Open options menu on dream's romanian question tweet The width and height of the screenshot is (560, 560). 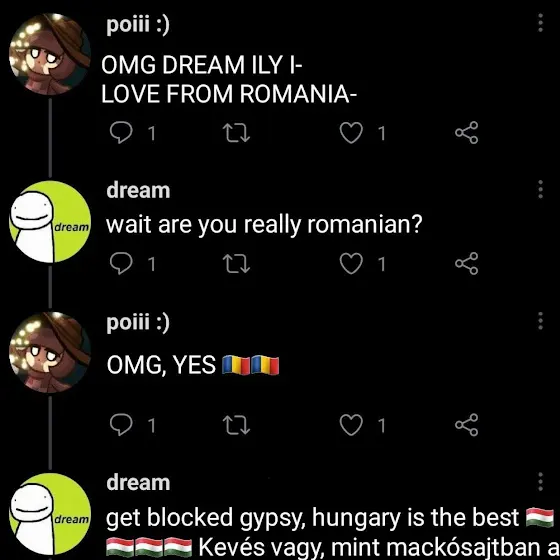[x=540, y=189]
